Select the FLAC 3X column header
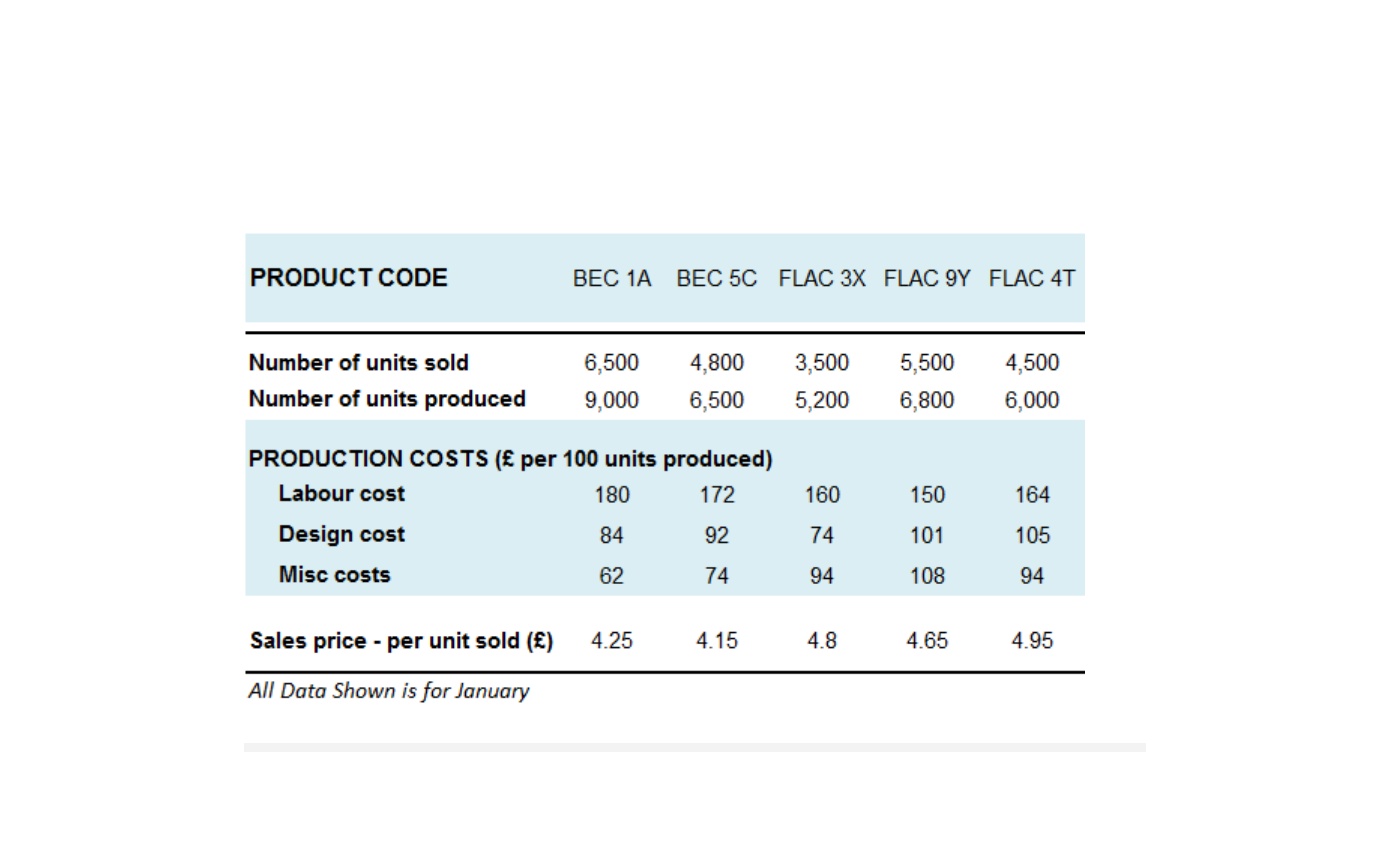 pos(822,279)
